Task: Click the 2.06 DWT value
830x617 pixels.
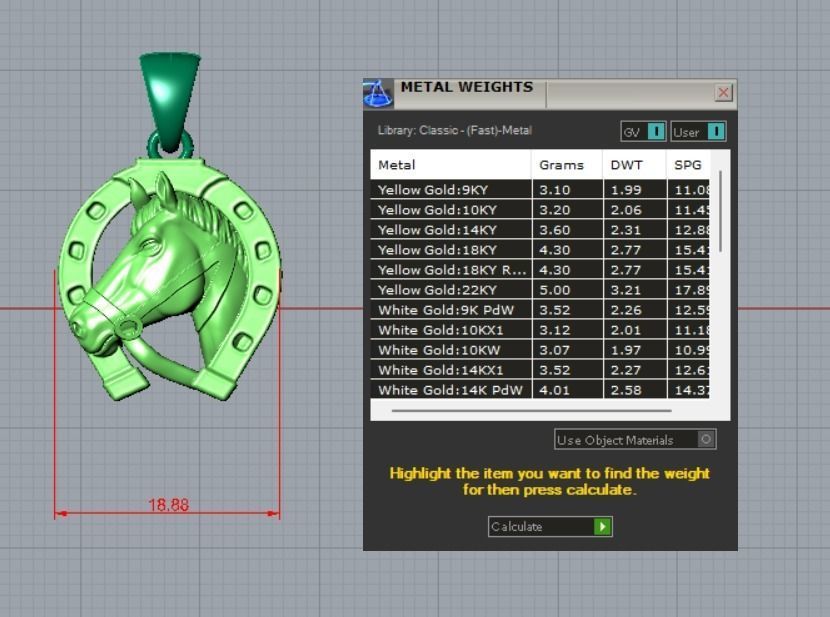Action: click(x=626, y=210)
